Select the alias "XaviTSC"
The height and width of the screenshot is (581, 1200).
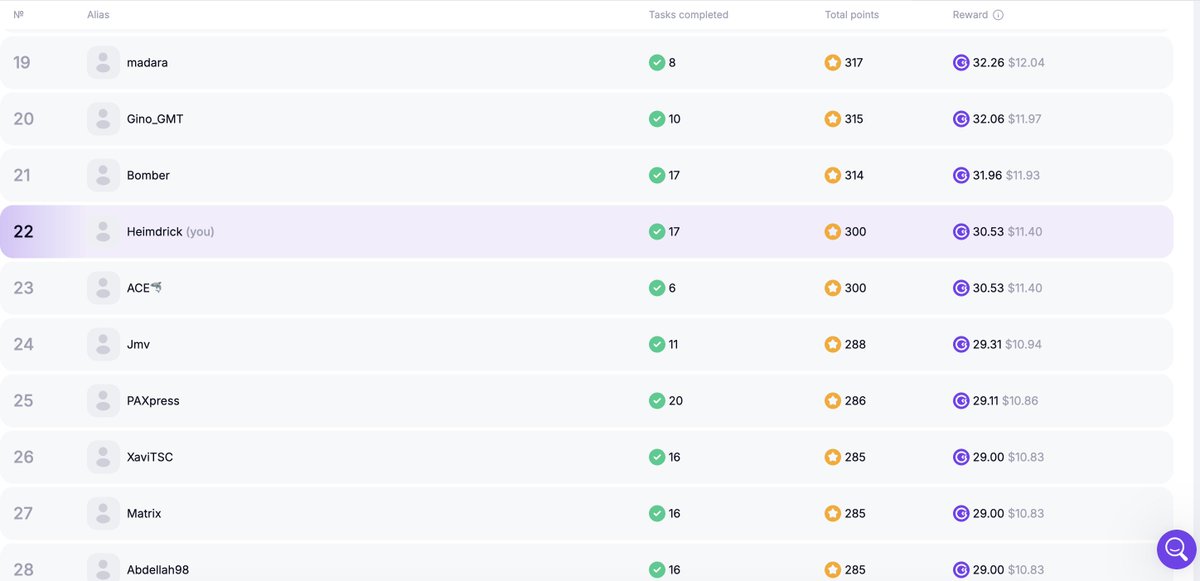[x=150, y=457]
